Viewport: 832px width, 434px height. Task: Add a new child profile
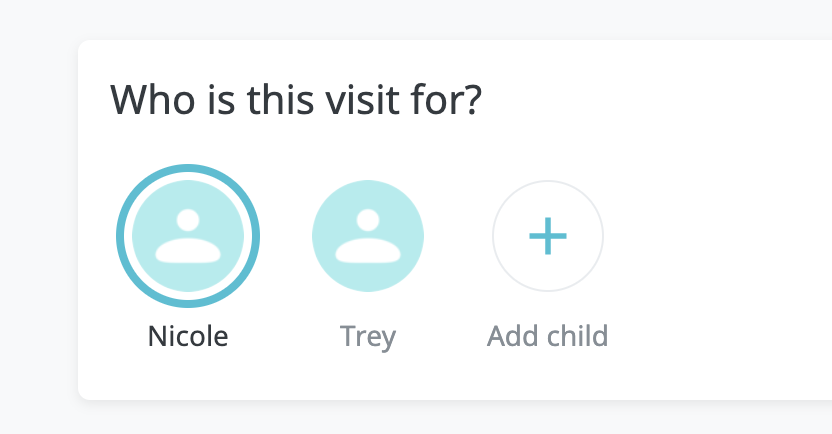(548, 236)
